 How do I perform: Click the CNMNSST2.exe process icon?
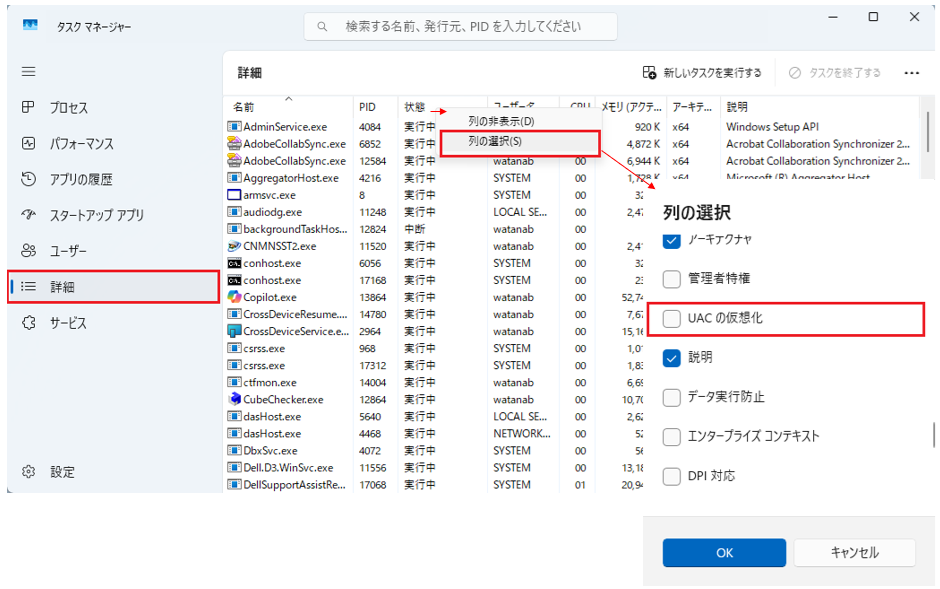tap(234, 246)
